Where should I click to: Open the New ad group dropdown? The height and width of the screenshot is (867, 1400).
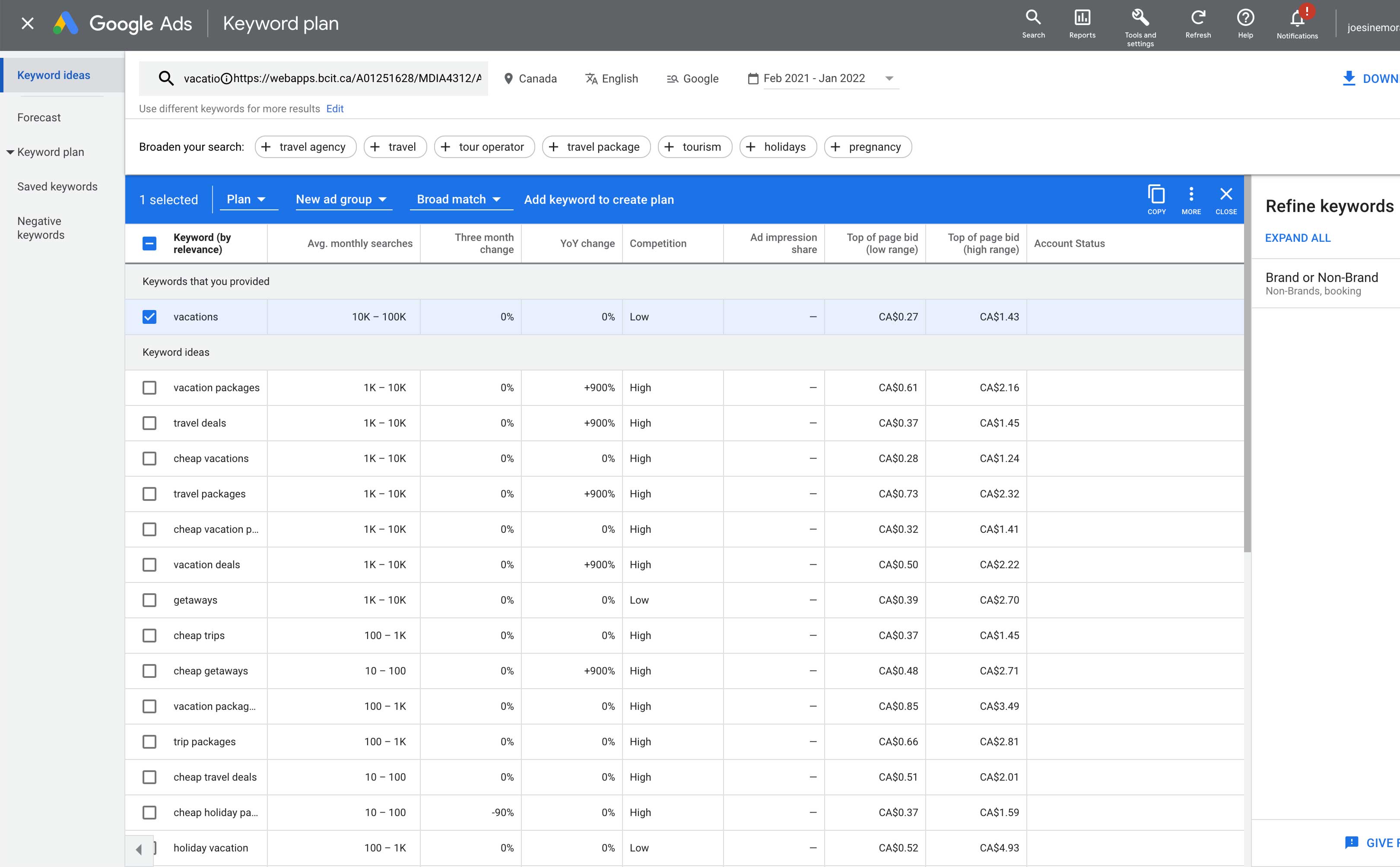point(343,199)
